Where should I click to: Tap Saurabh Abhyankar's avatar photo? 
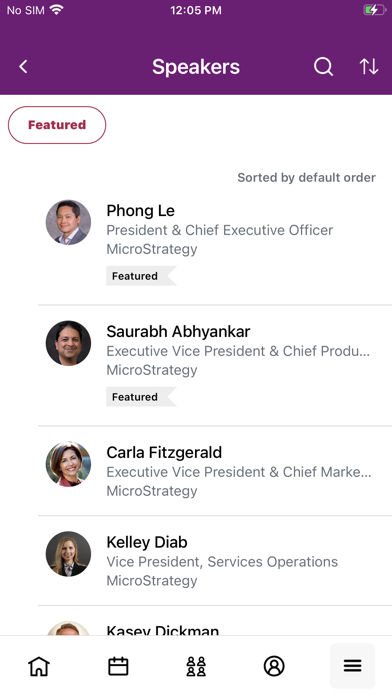tap(68, 343)
